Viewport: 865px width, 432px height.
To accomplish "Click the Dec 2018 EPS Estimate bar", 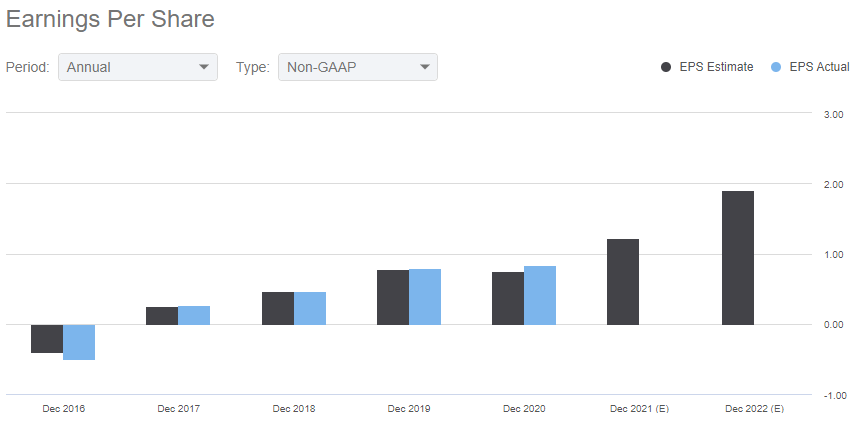I will [x=278, y=308].
